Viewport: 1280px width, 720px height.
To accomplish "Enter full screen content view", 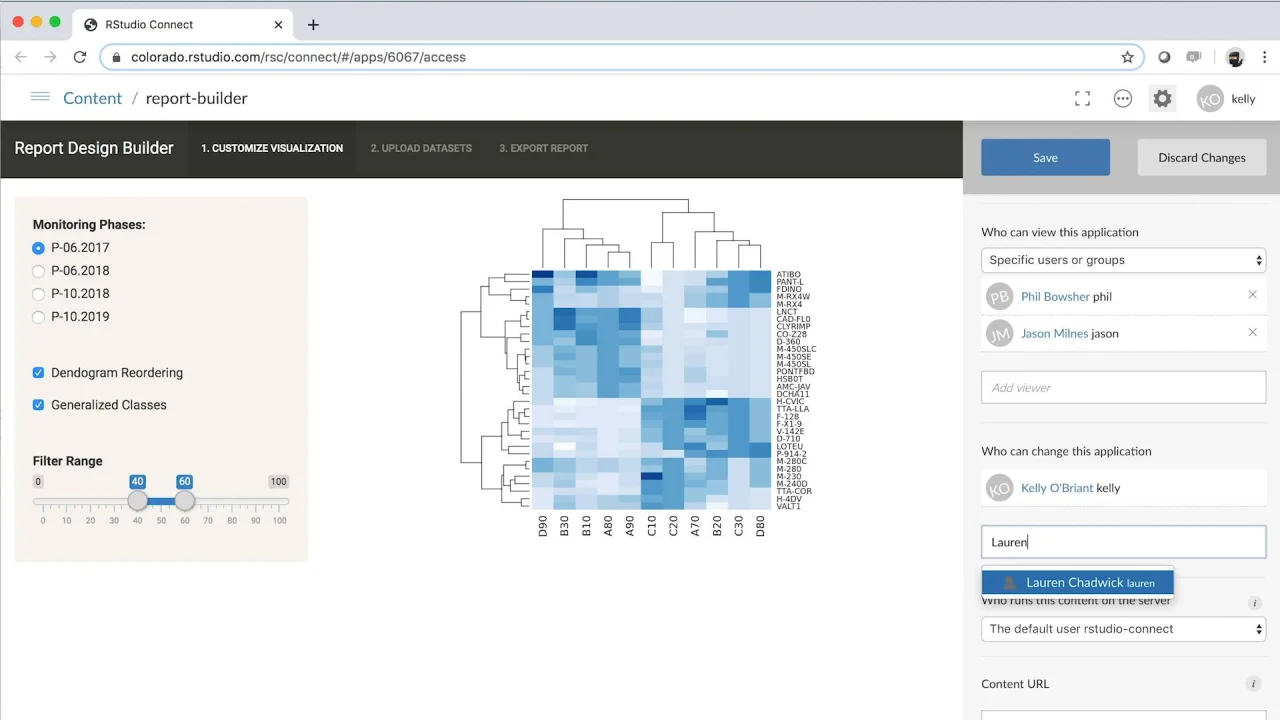I will pyautogui.click(x=1082, y=98).
